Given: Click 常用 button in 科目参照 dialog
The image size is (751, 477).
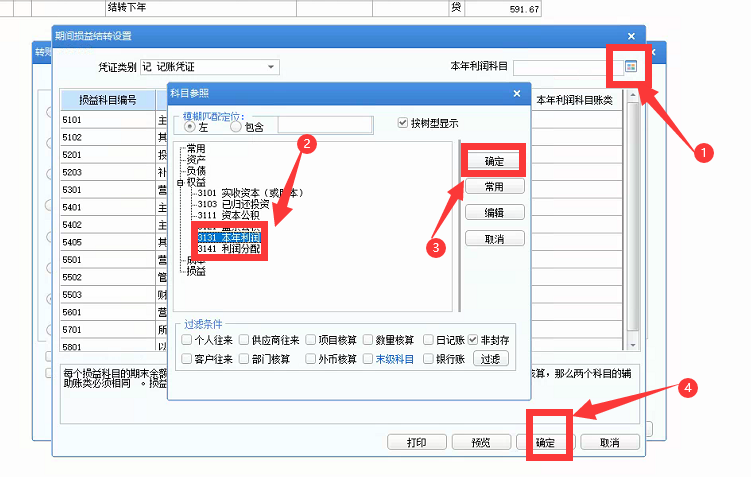Looking at the screenshot, I should pyautogui.click(x=494, y=186).
